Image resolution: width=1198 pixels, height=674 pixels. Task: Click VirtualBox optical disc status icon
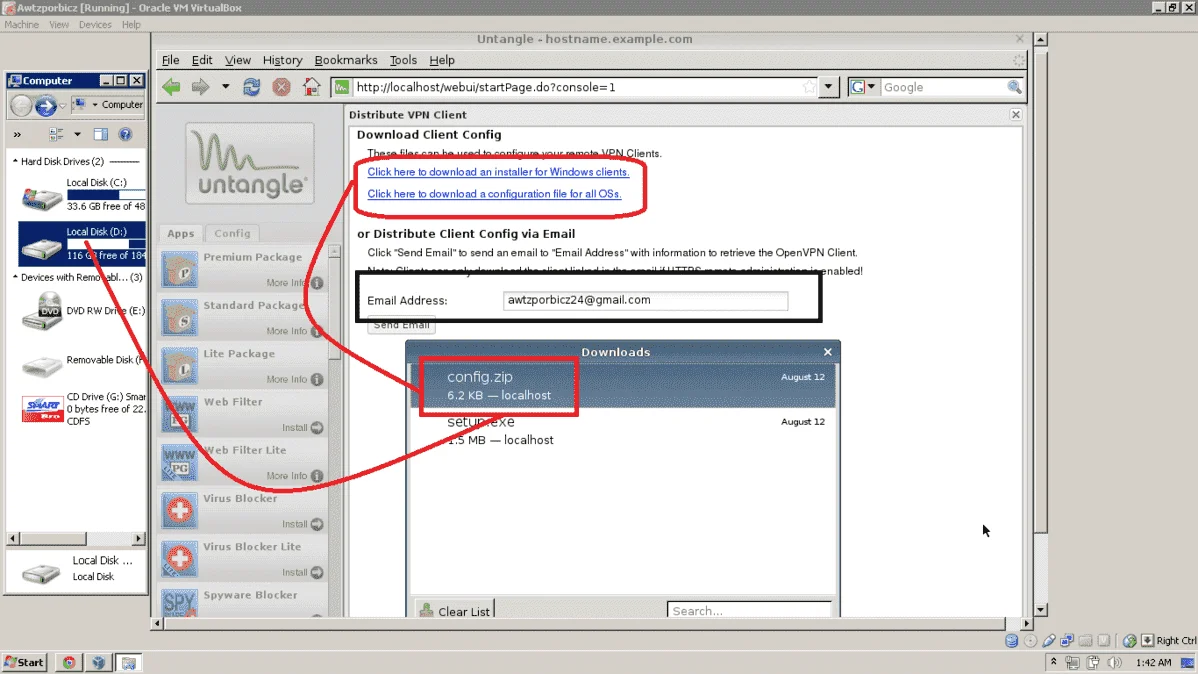pos(1030,641)
